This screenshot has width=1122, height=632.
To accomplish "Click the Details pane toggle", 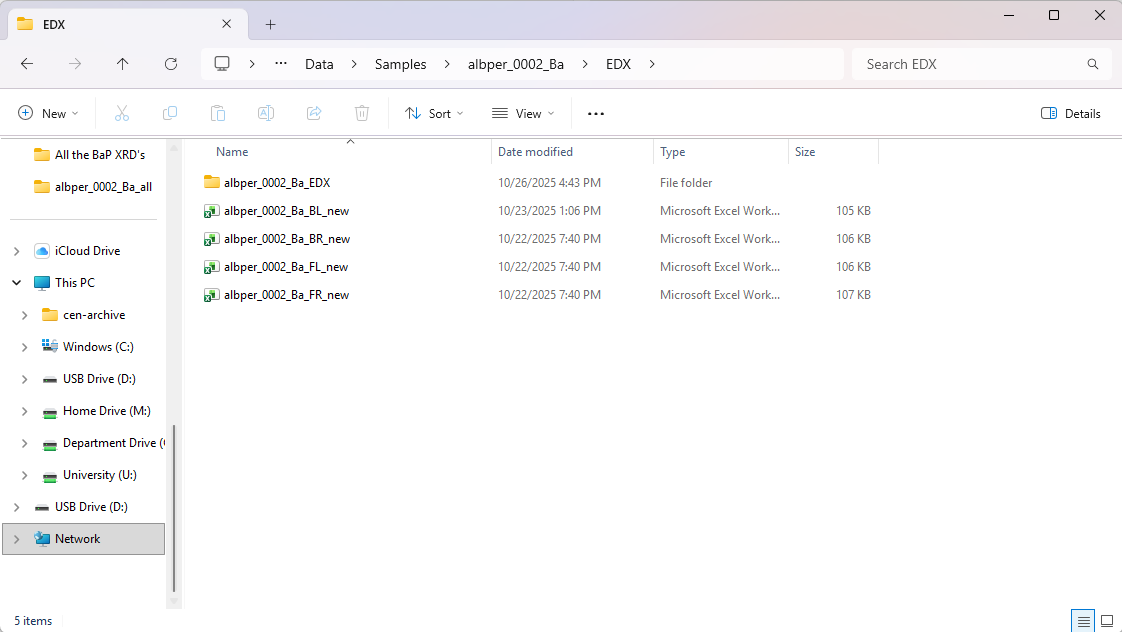I will [1070, 113].
